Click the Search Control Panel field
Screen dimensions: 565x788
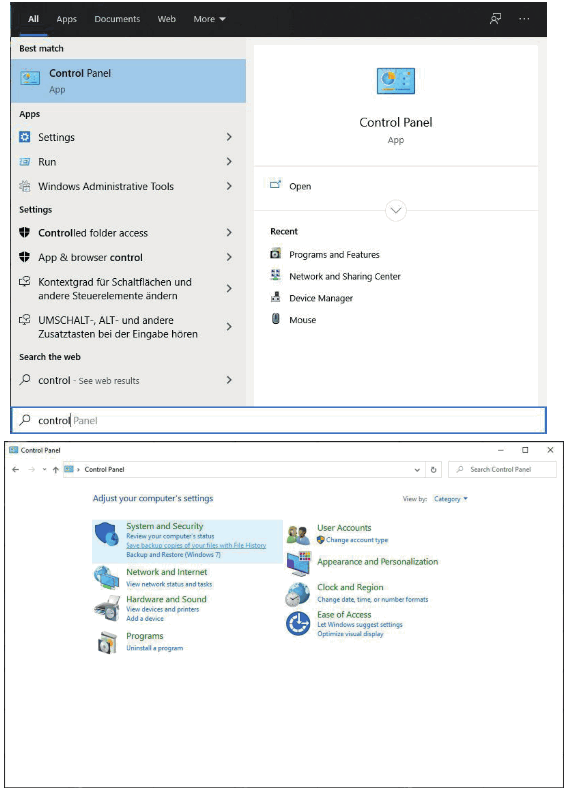point(502,469)
